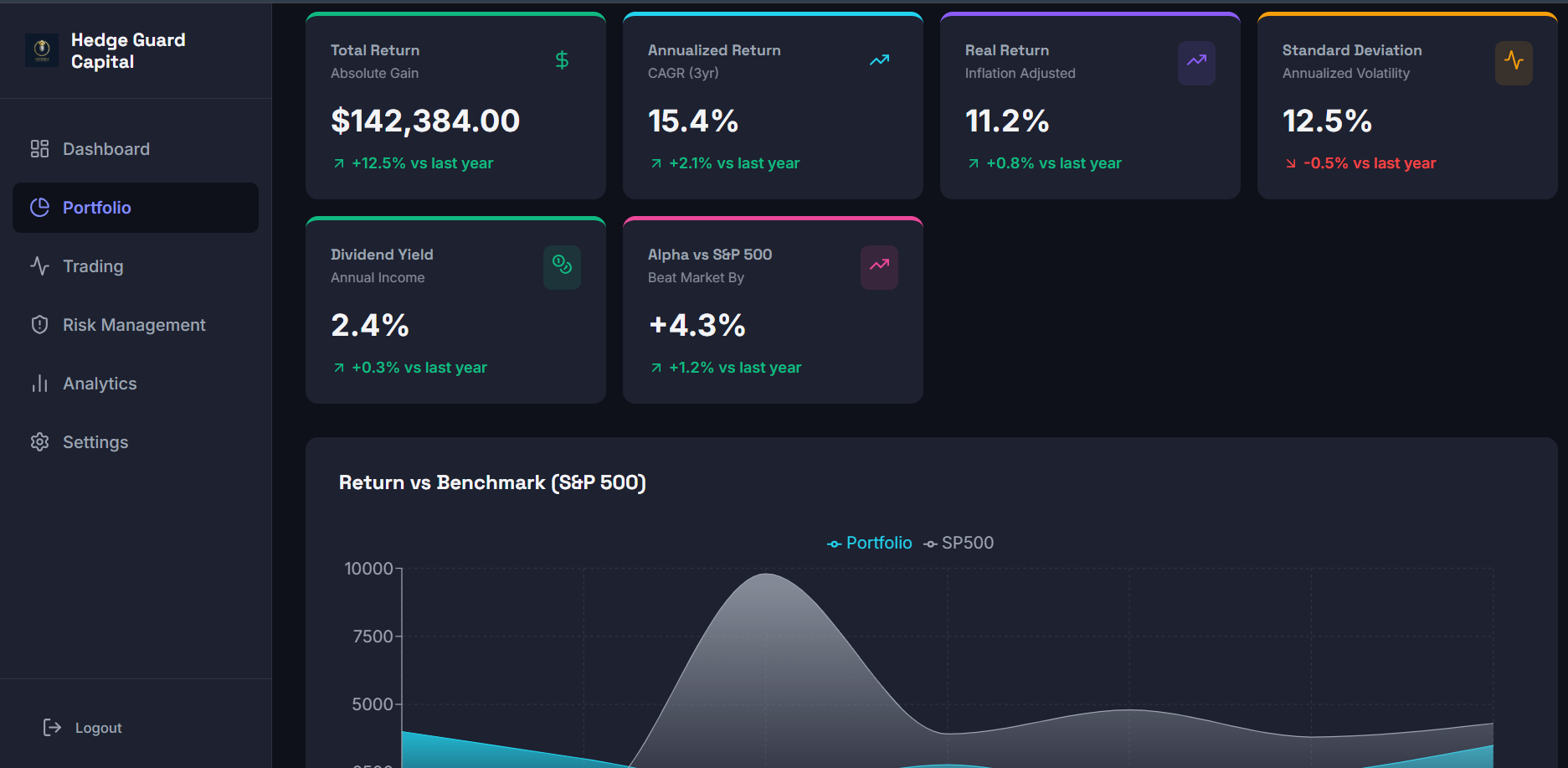Click the Absolute Gain subtitle
The image size is (1568, 768).
(374, 73)
